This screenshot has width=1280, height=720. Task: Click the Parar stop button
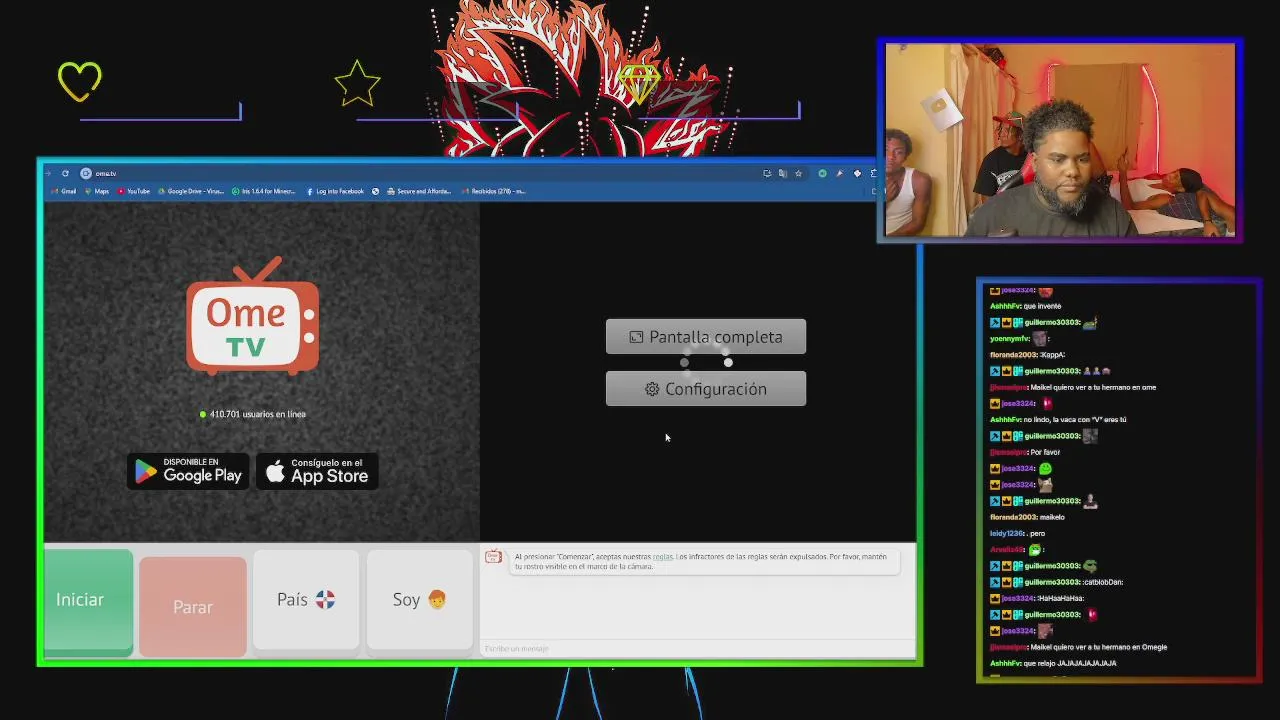coord(193,607)
